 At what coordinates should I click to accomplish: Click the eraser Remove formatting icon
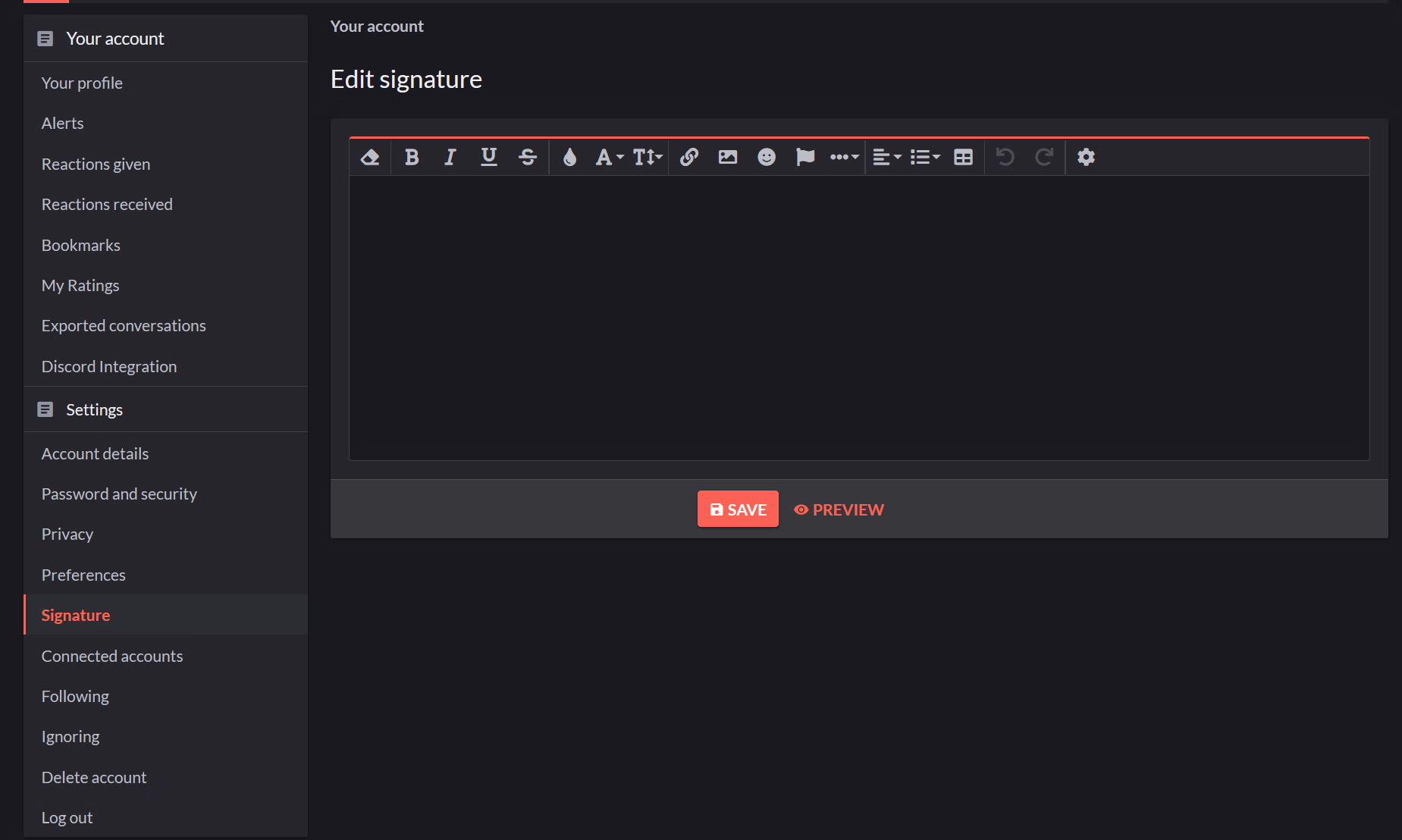coord(370,157)
